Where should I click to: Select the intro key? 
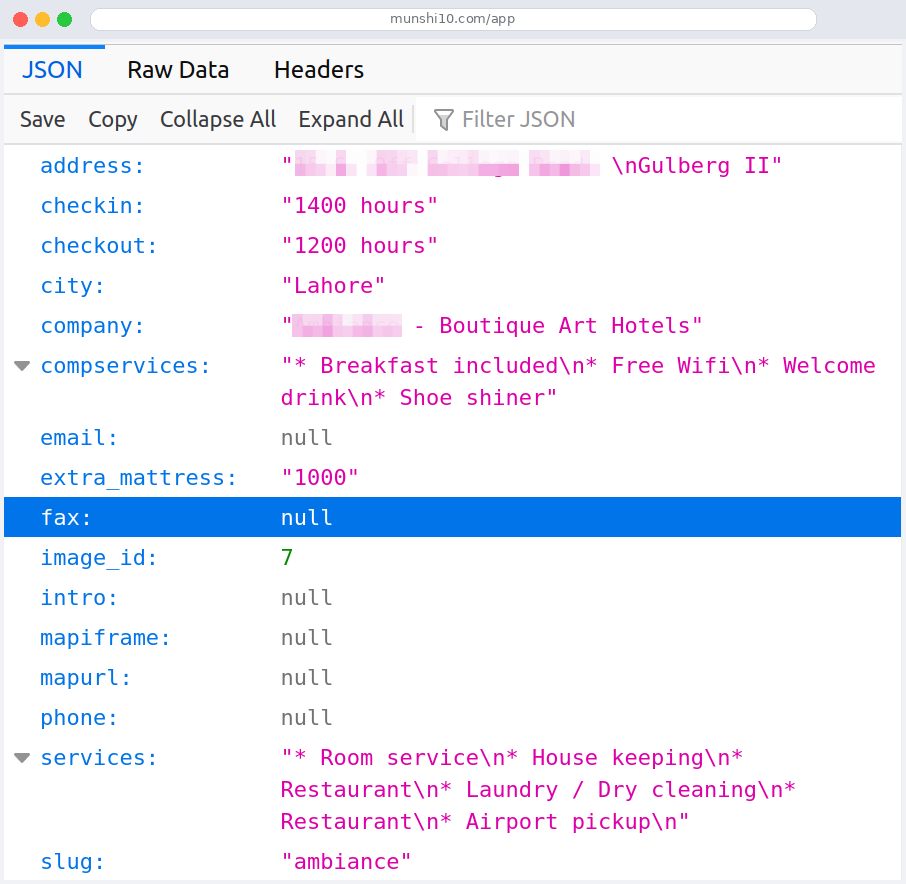(79, 597)
